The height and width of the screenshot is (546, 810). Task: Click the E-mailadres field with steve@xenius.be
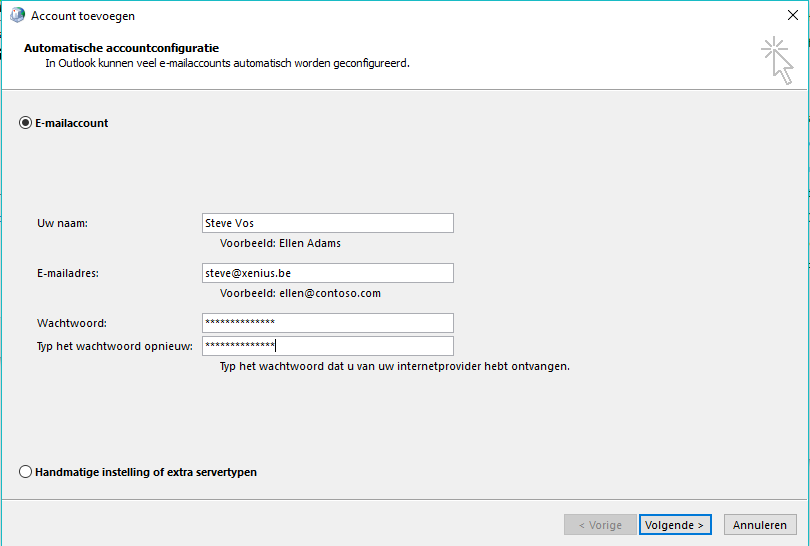point(328,273)
